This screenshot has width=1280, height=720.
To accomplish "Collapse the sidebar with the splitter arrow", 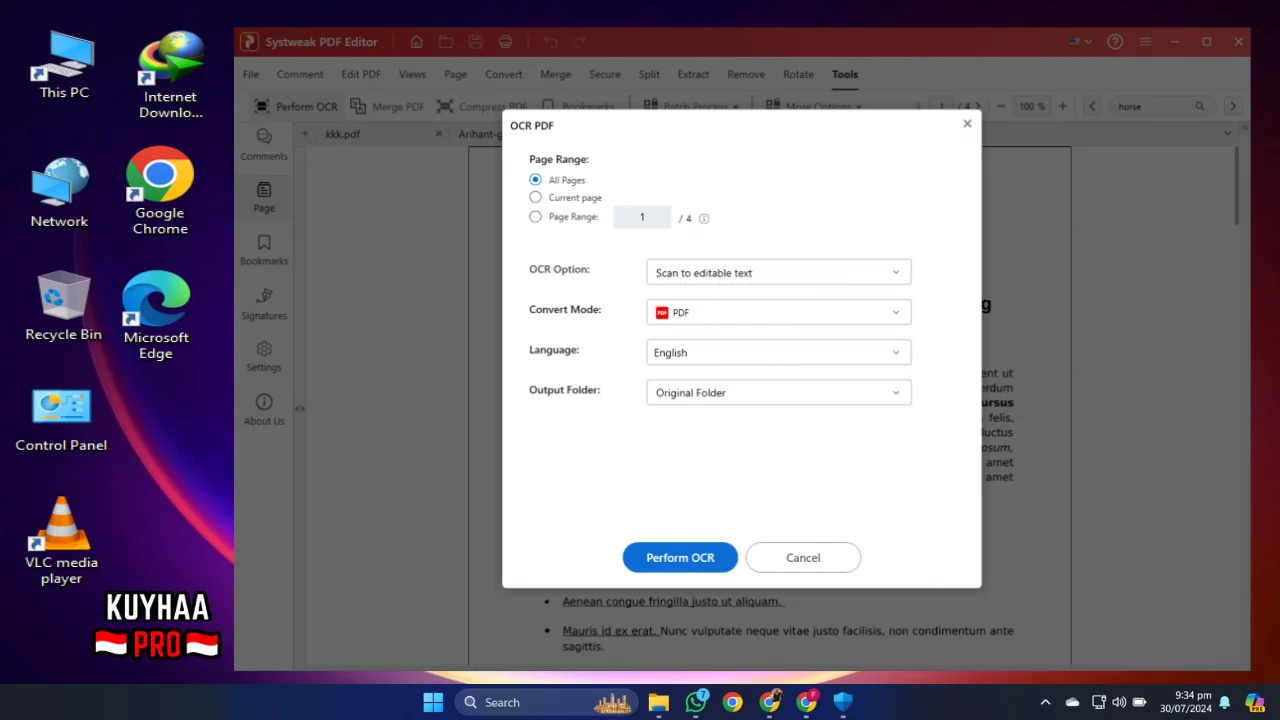I will (299, 408).
